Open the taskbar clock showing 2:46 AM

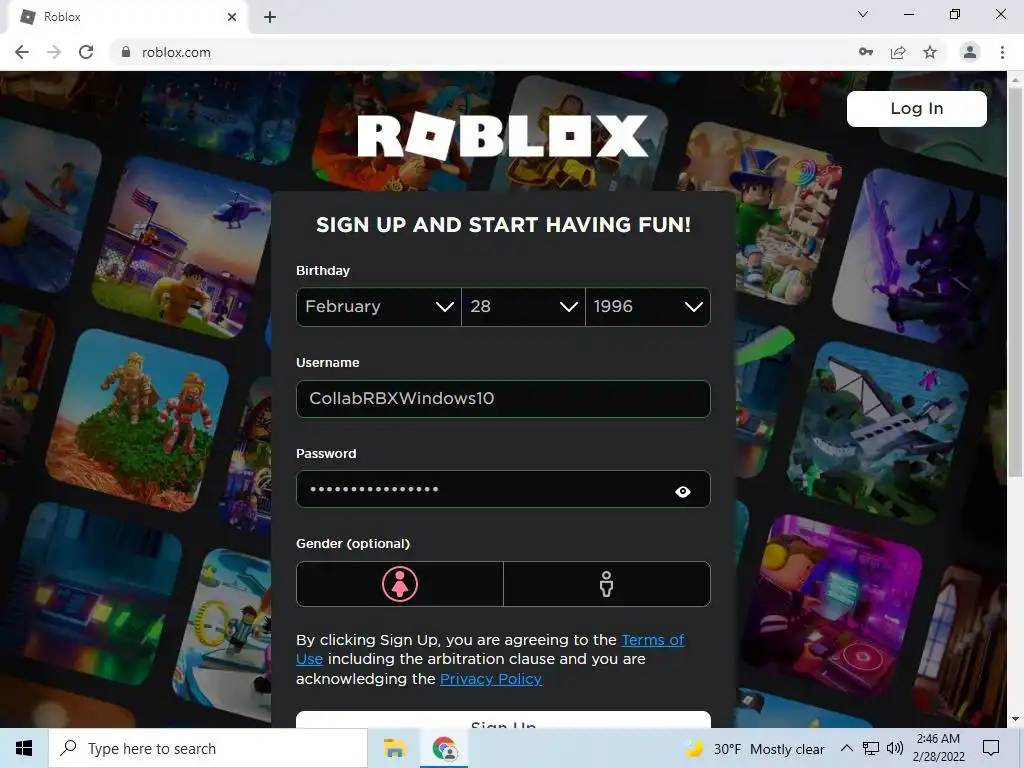938,748
